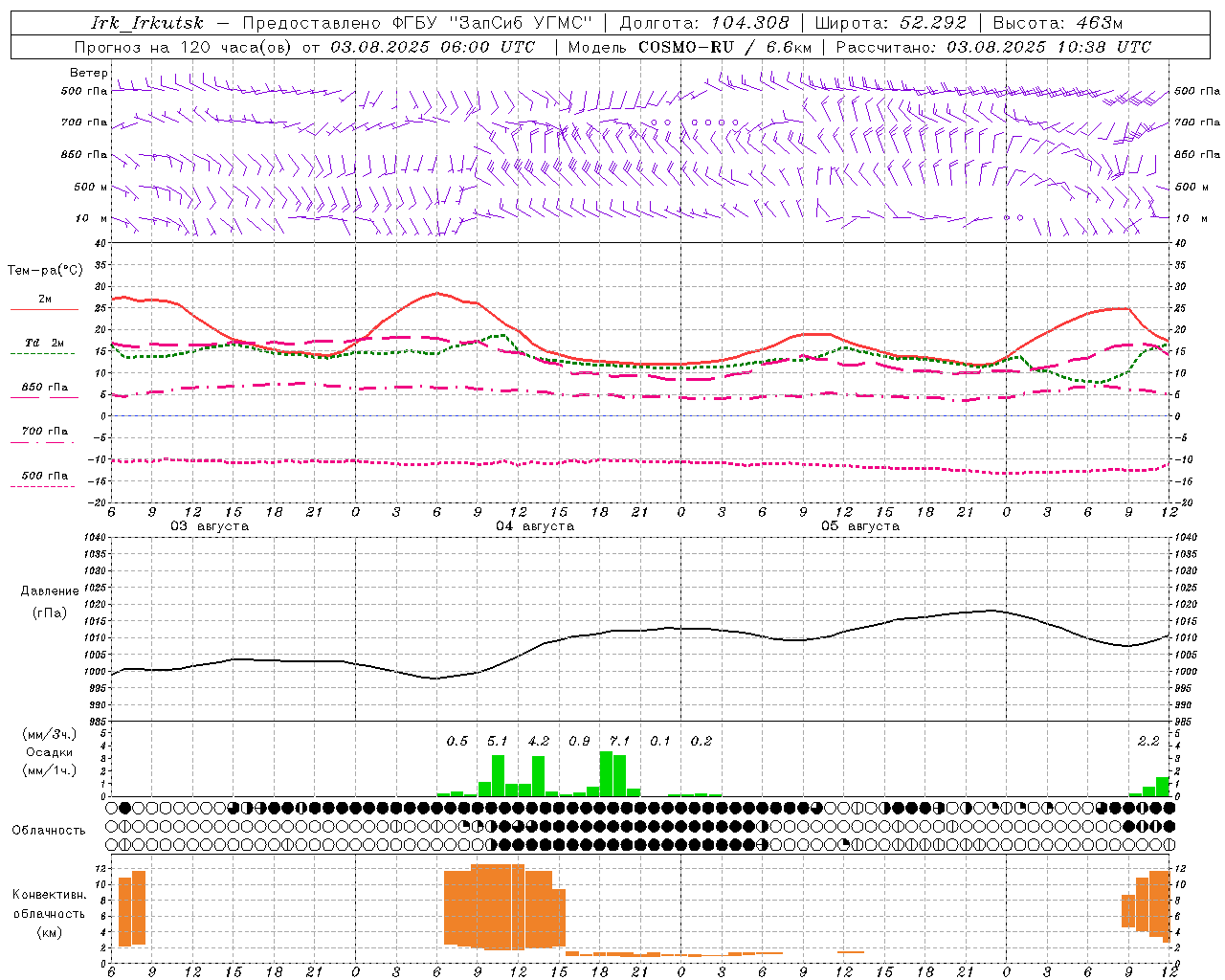Click the 'Широта: 52.292' header value
This screenshot has height=980, width=1225.
(x=891, y=23)
